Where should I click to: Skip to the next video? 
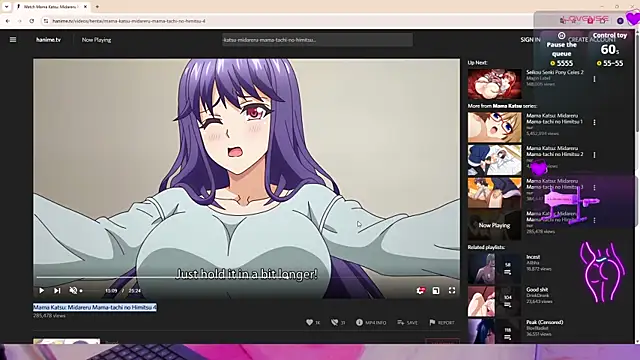[57, 291]
